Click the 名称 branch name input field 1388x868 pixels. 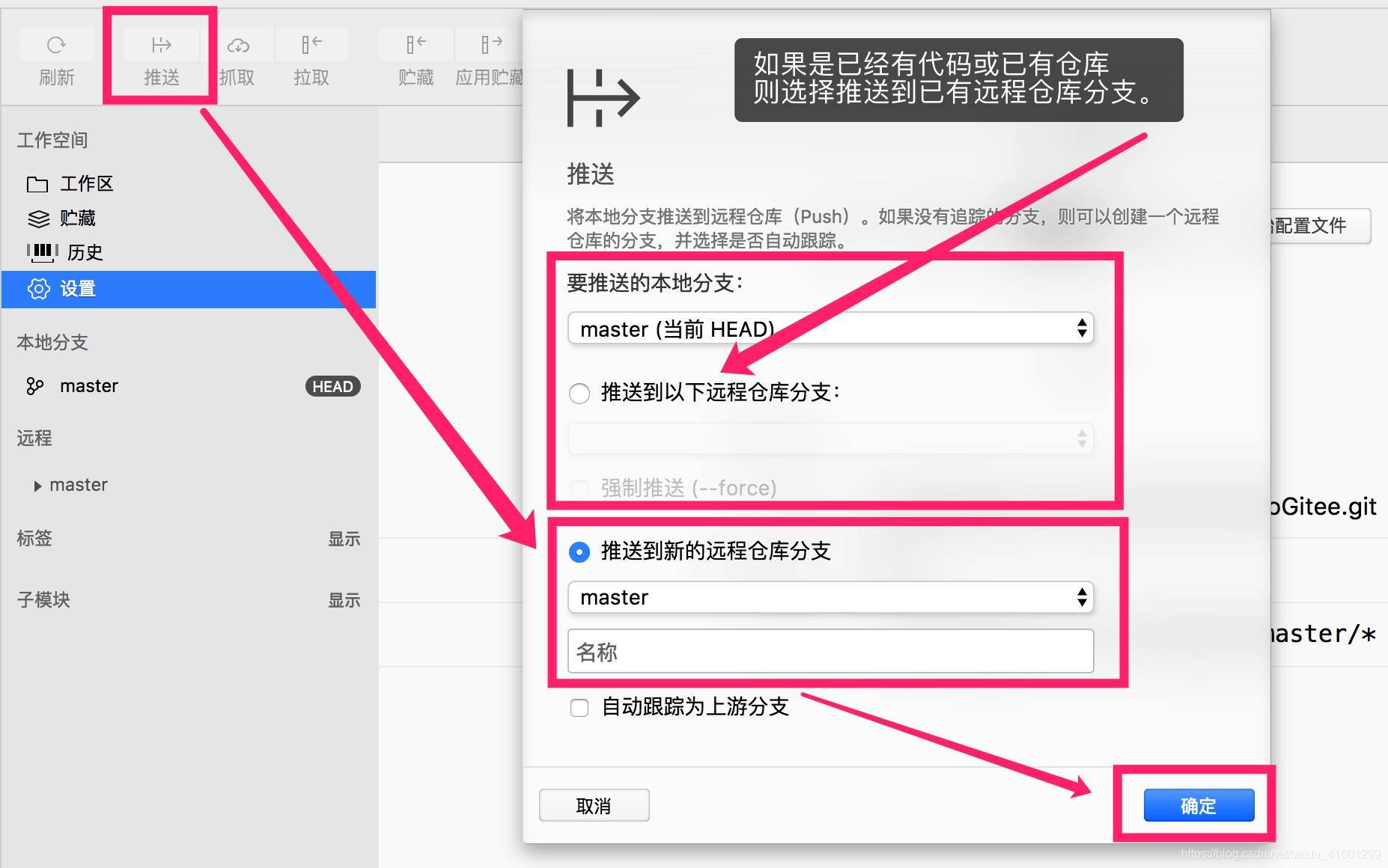pyautogui.click(x=830, y=651)
